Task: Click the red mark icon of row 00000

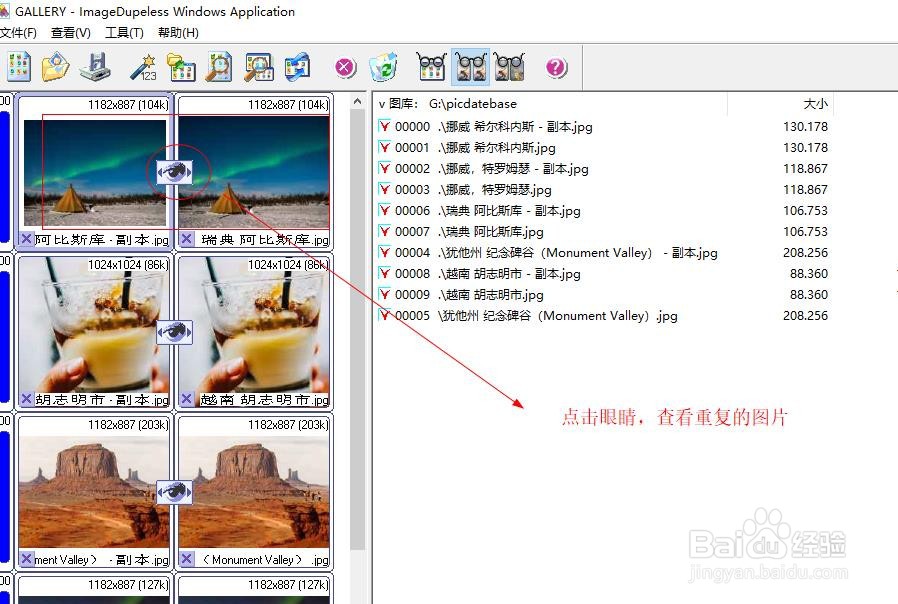Action: tap(384, 126)
